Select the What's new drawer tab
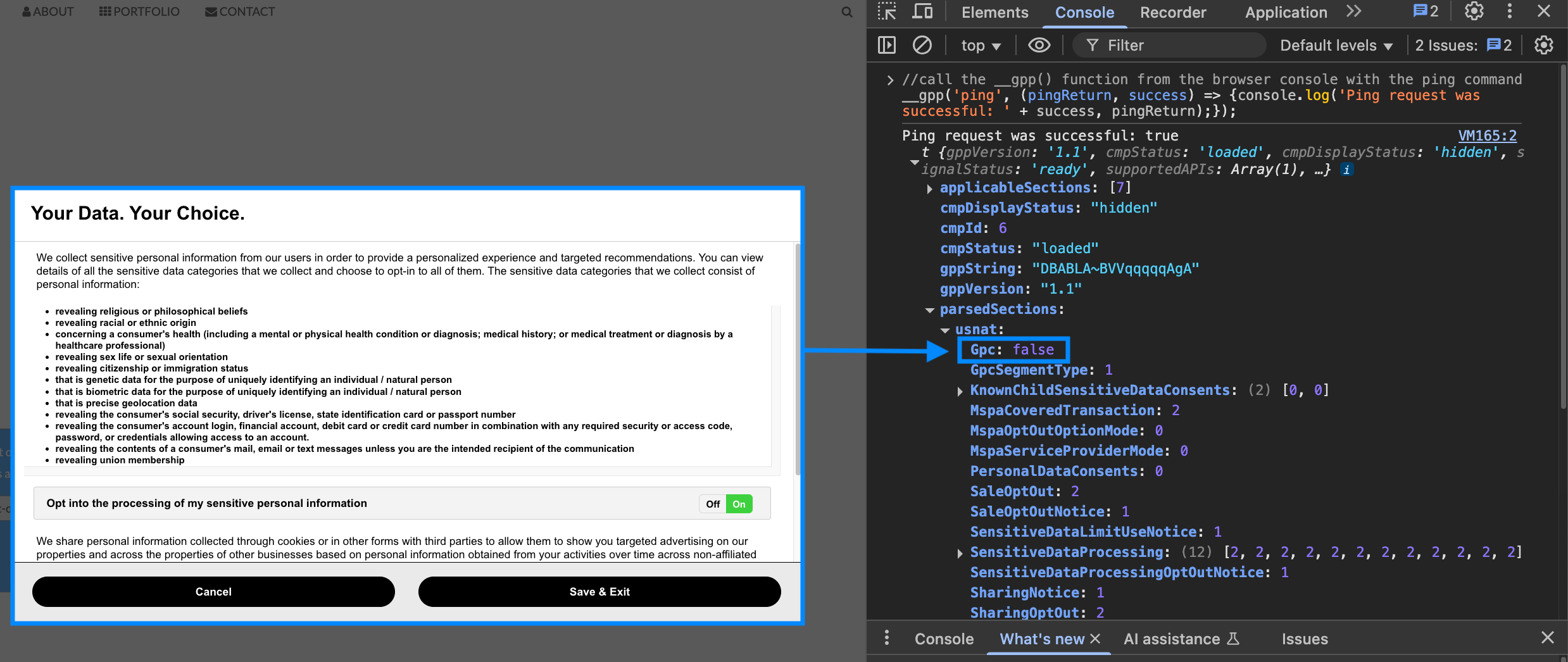The height and width of the screenshot is (662, 1568). [x=1042, y=639]
